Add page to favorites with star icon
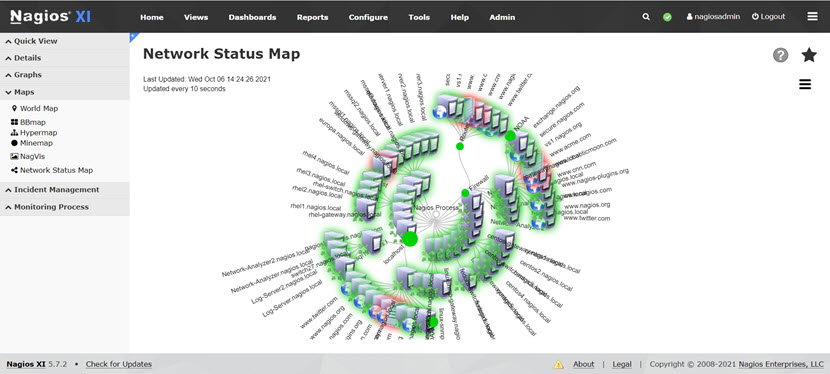Viewport: 830px width, 374px height. [x=809, y=55]
